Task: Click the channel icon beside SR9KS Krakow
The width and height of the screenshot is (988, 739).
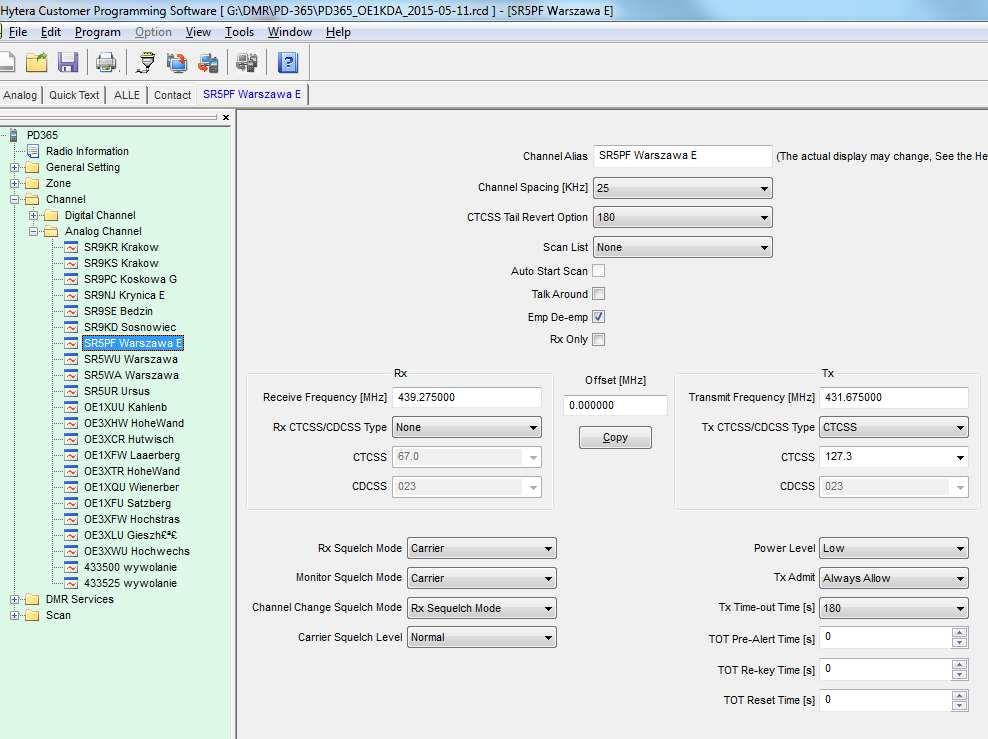Action: [x=71, y=263]
